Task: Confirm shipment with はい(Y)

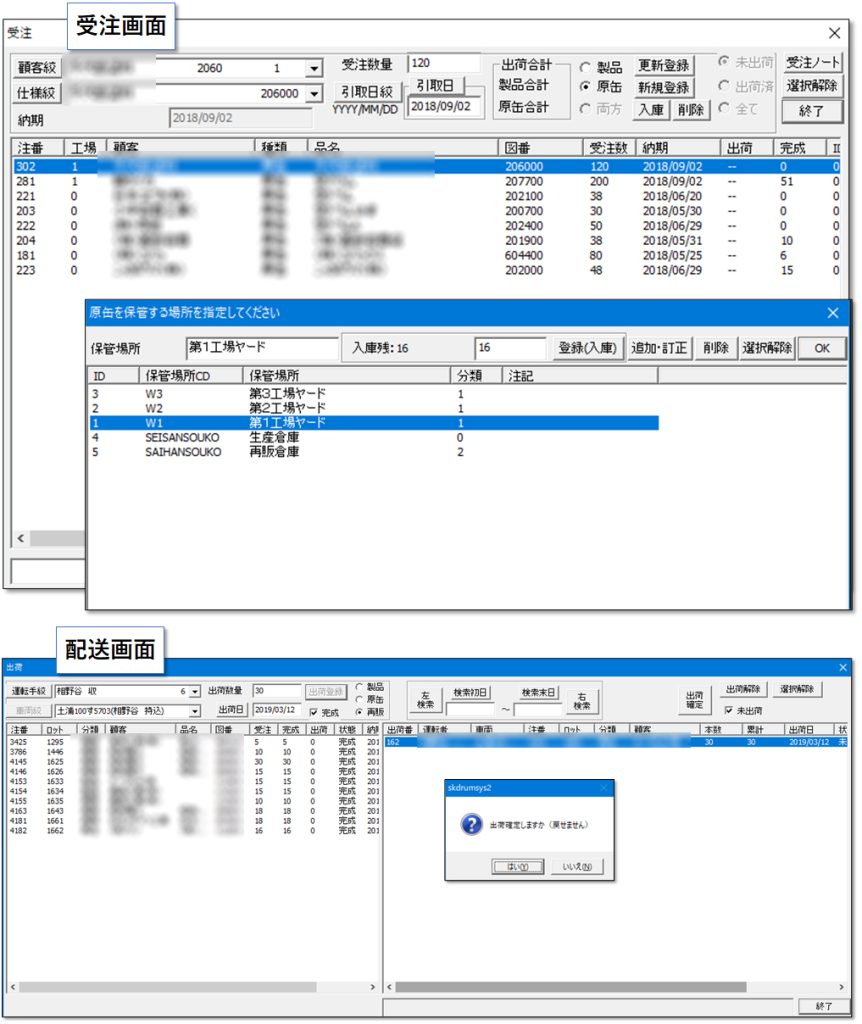Action: point(518,866)
